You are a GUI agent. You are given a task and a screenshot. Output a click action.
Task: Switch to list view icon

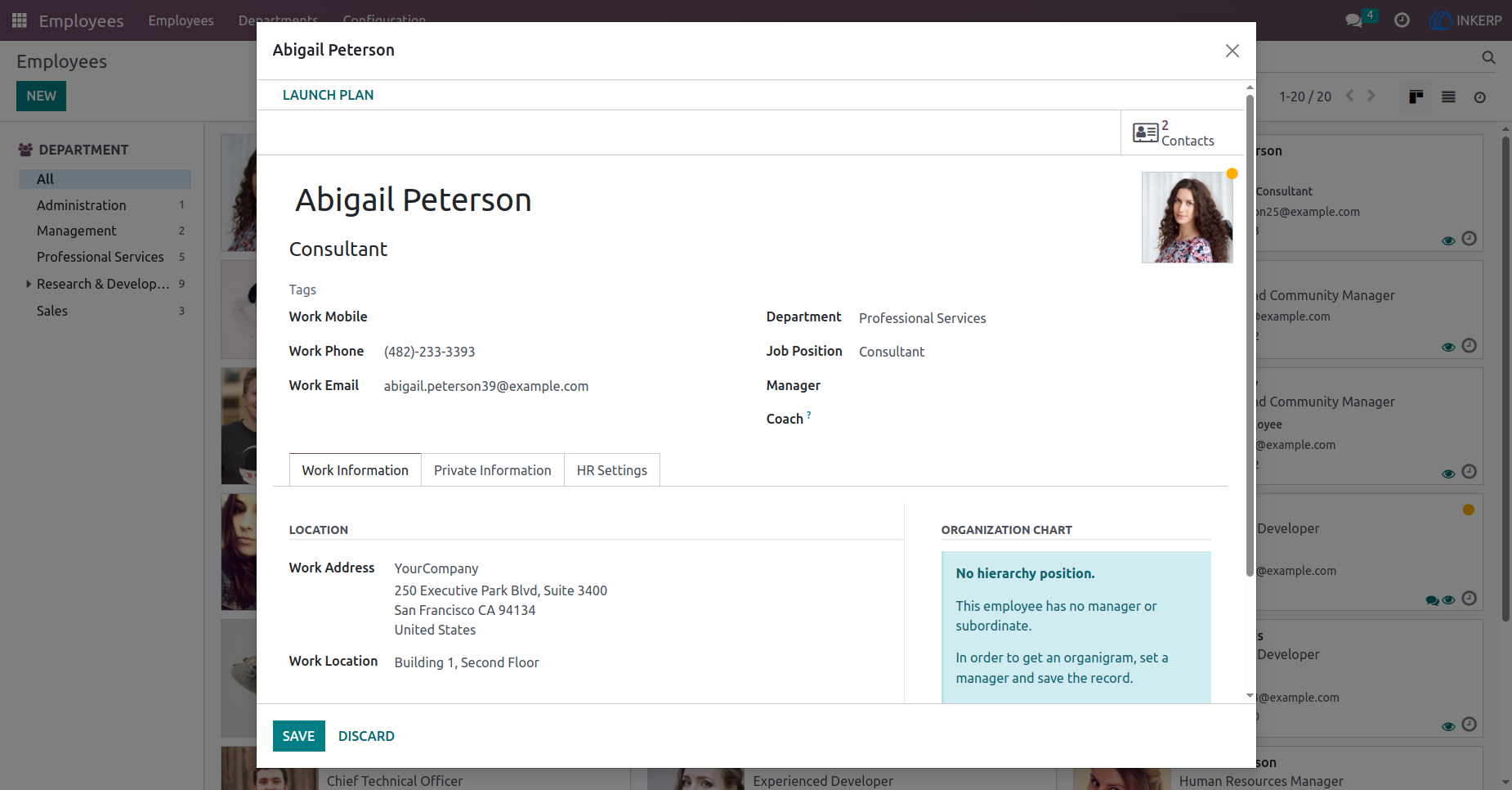point(1448,97)
